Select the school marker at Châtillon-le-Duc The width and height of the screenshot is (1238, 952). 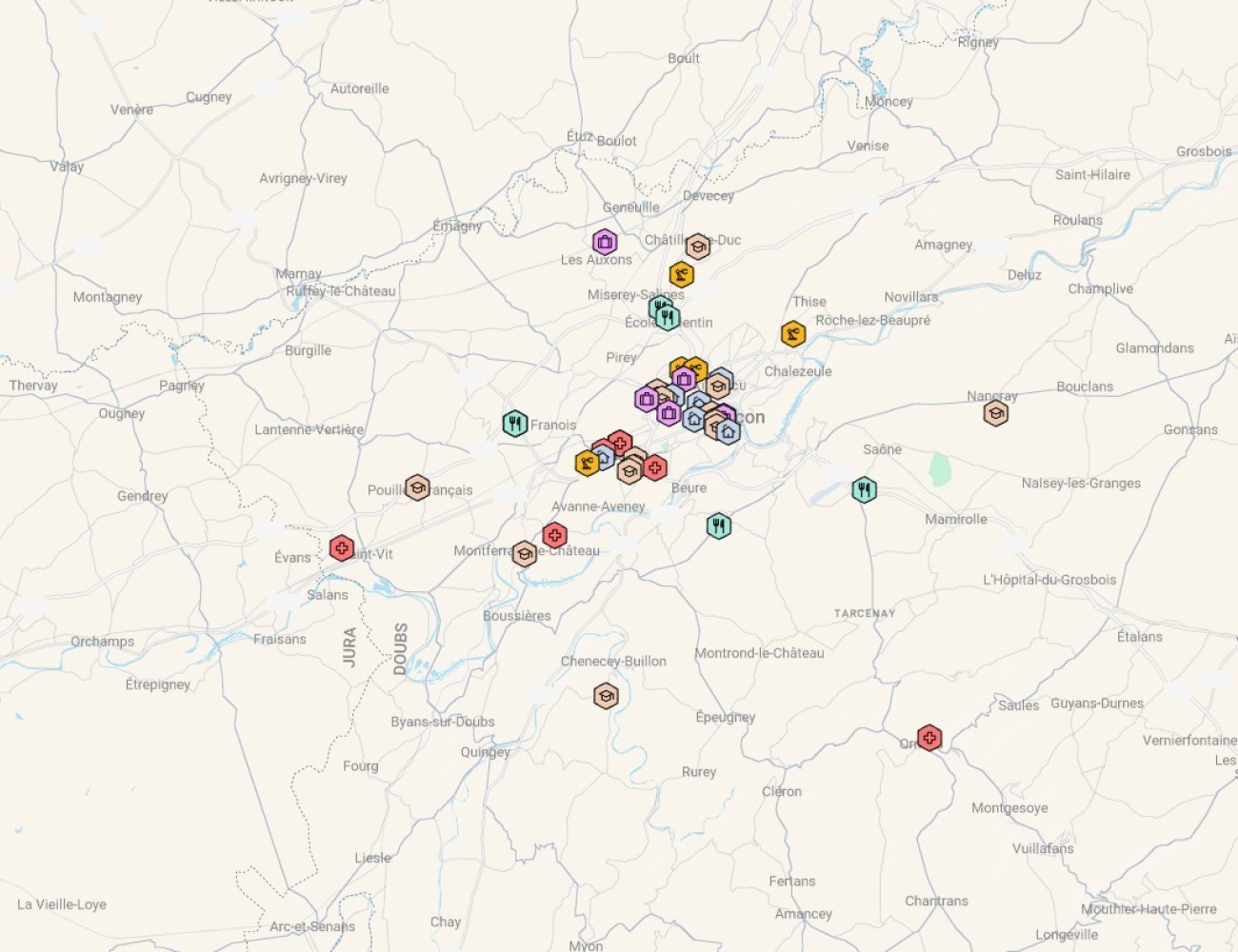[x=698, y=247]
